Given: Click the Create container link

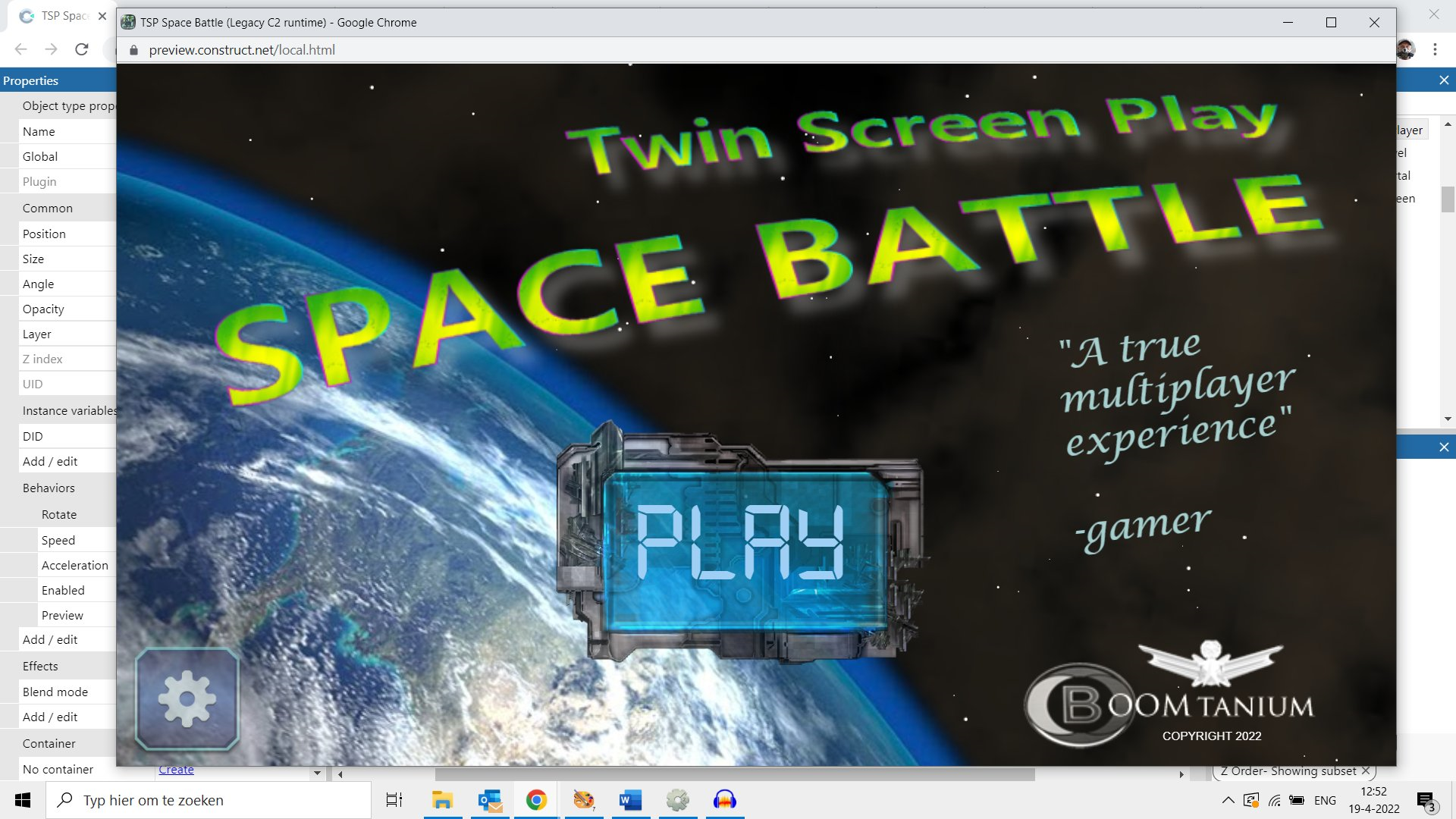Looking at the screenshot, I should (x=176, y=769).
